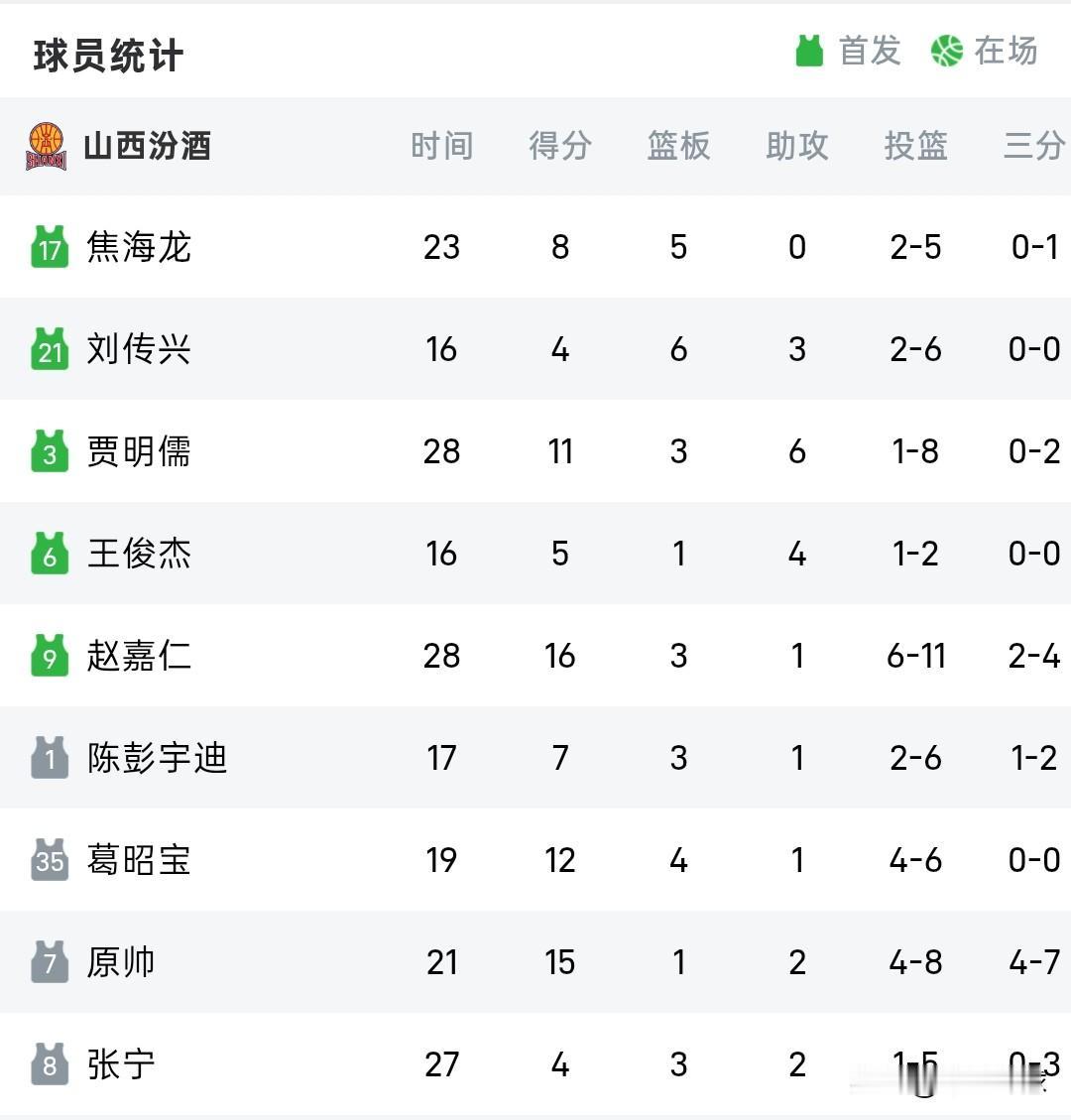Sort by the 篮板 column header
Image resolution: width=1071 pixels, height=1120 pixels.
click(x=679, y=147)
